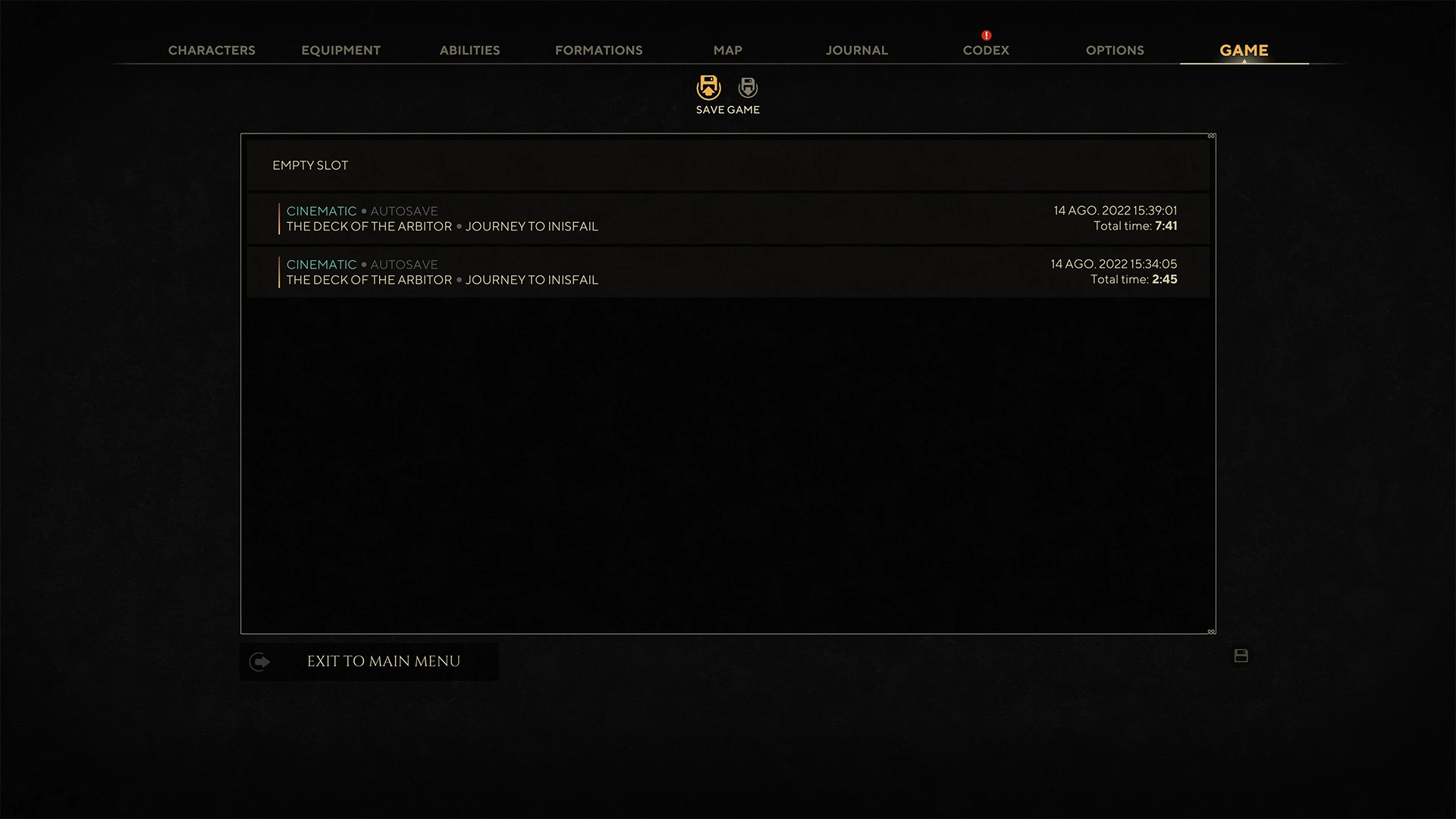Click Exit to Main Menu button
The height and width of the screenshot is (819, 1456).
tap(369, 662)
